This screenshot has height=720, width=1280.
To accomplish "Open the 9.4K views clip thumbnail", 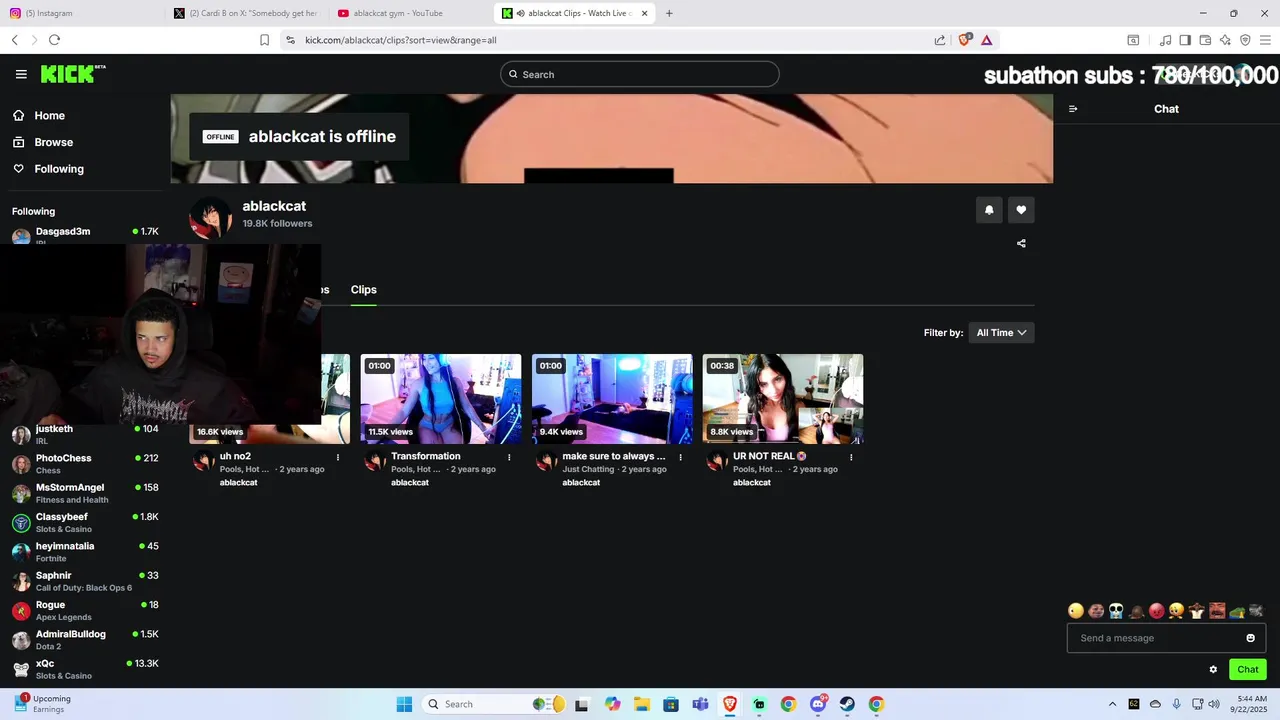I will [612, 399].
